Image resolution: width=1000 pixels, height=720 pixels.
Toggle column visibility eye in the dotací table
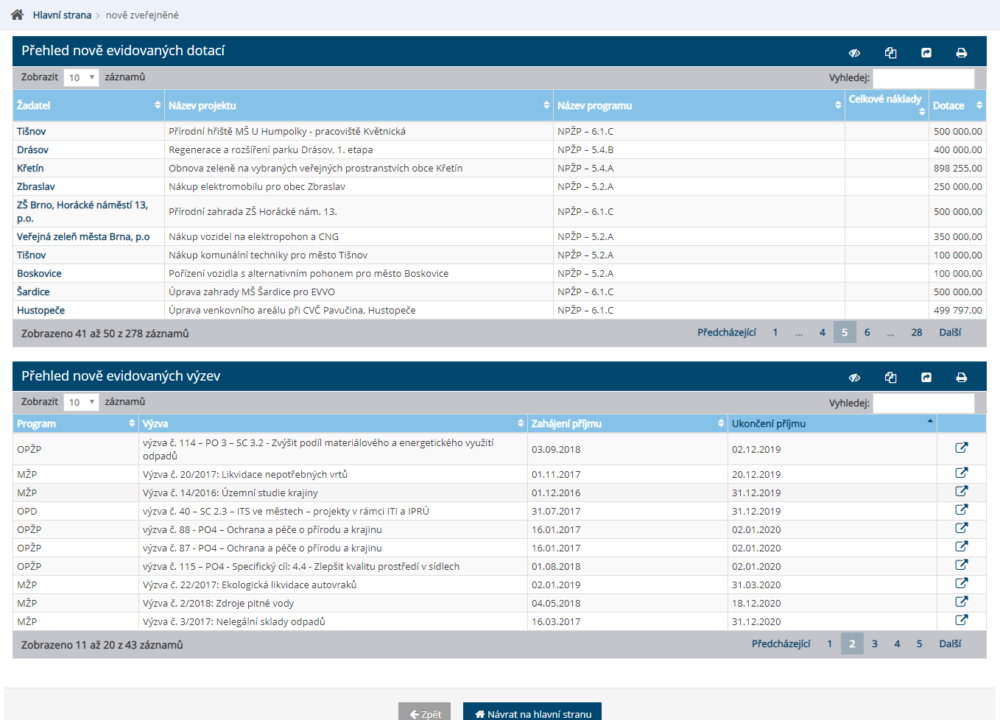click(855, 53)
